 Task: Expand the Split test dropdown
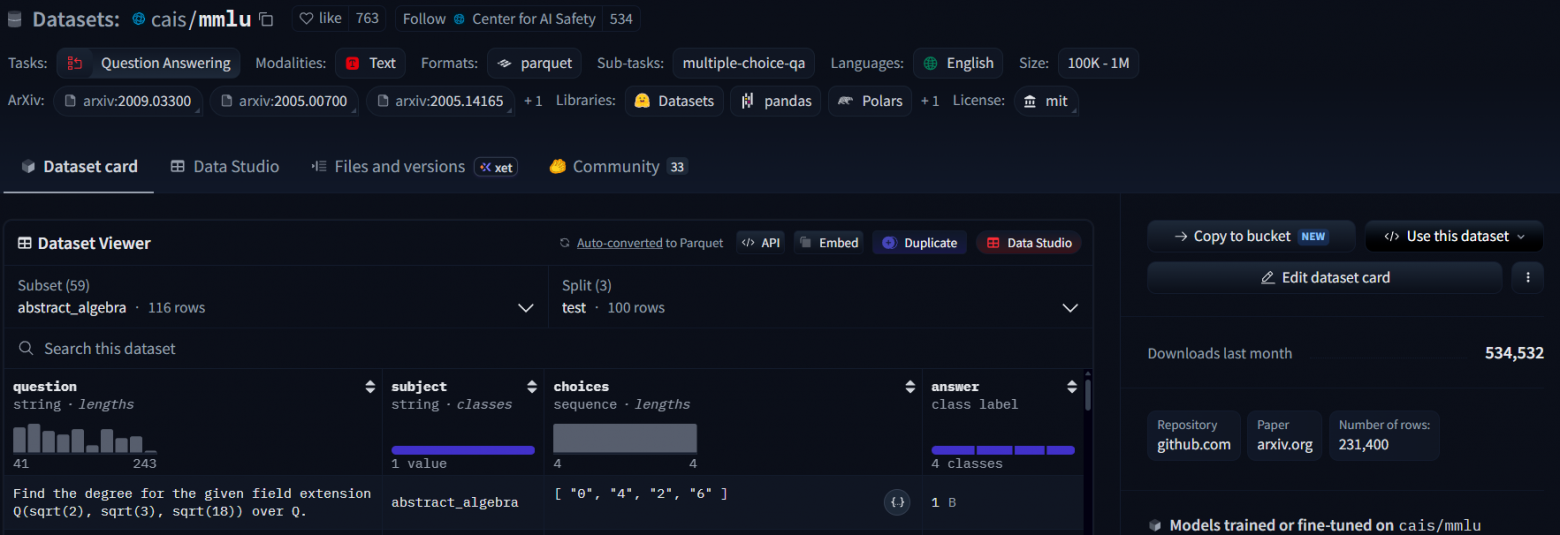(821, 297)
